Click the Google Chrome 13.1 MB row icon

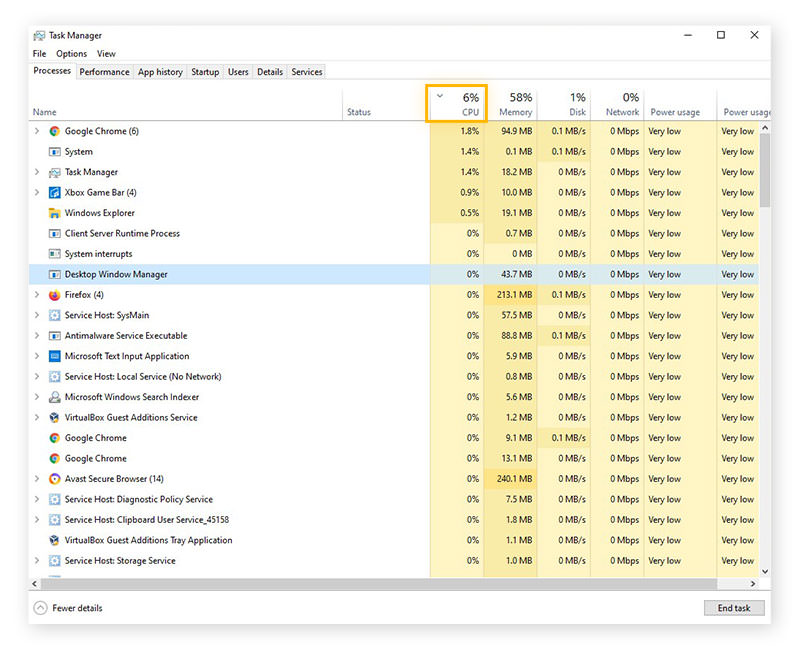pyautogui.click(x=55, y=459)
